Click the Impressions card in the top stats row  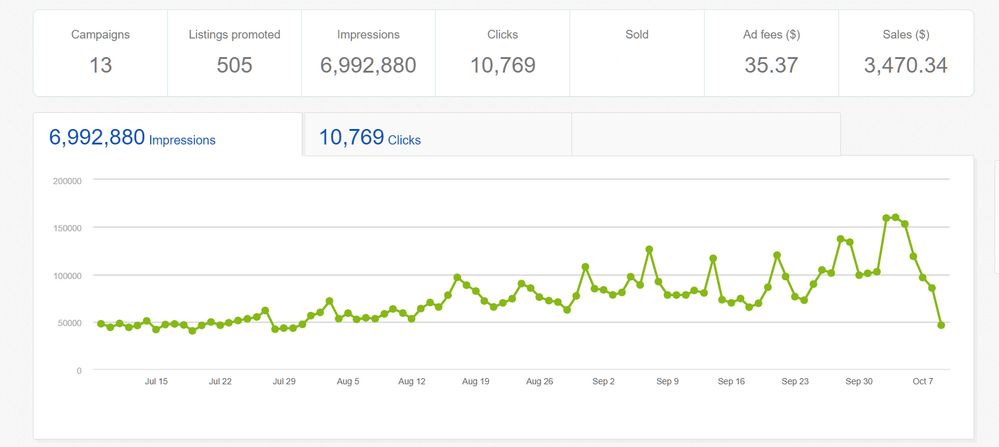pyautogui.click(x=368, y=53)
